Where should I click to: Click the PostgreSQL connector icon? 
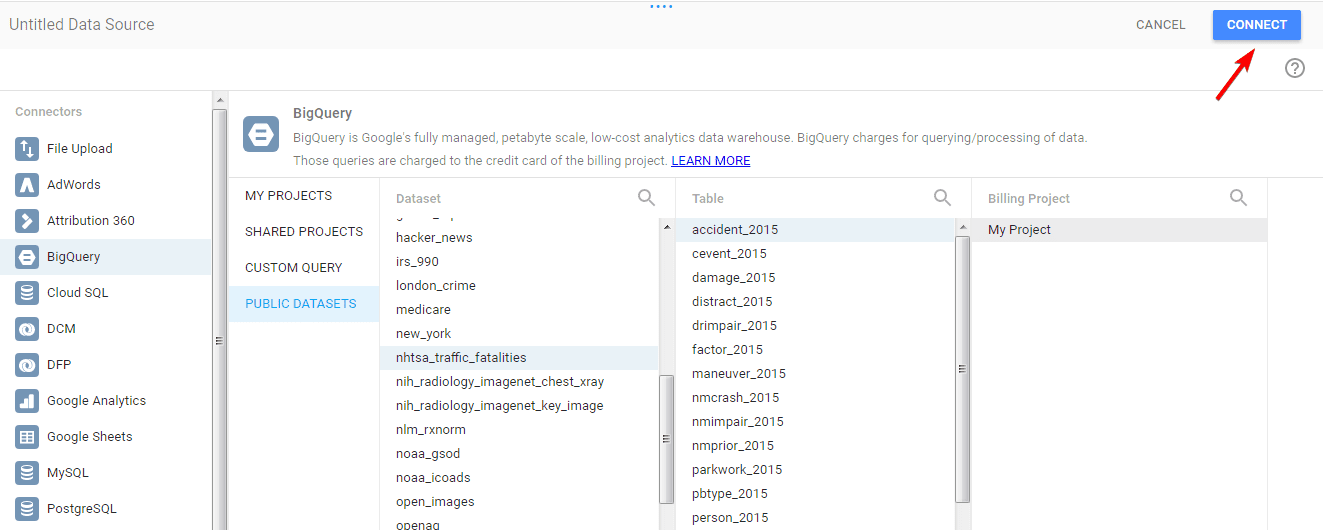tap(27, 509)
